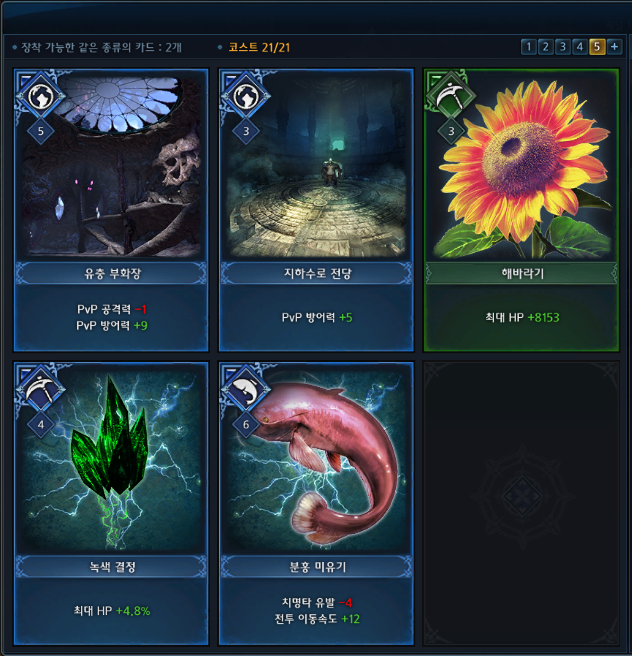This screenshot has height=656, width=632.
Task: Click cost 6 diamond on 분홍 미유기
Action: point(246,425)
